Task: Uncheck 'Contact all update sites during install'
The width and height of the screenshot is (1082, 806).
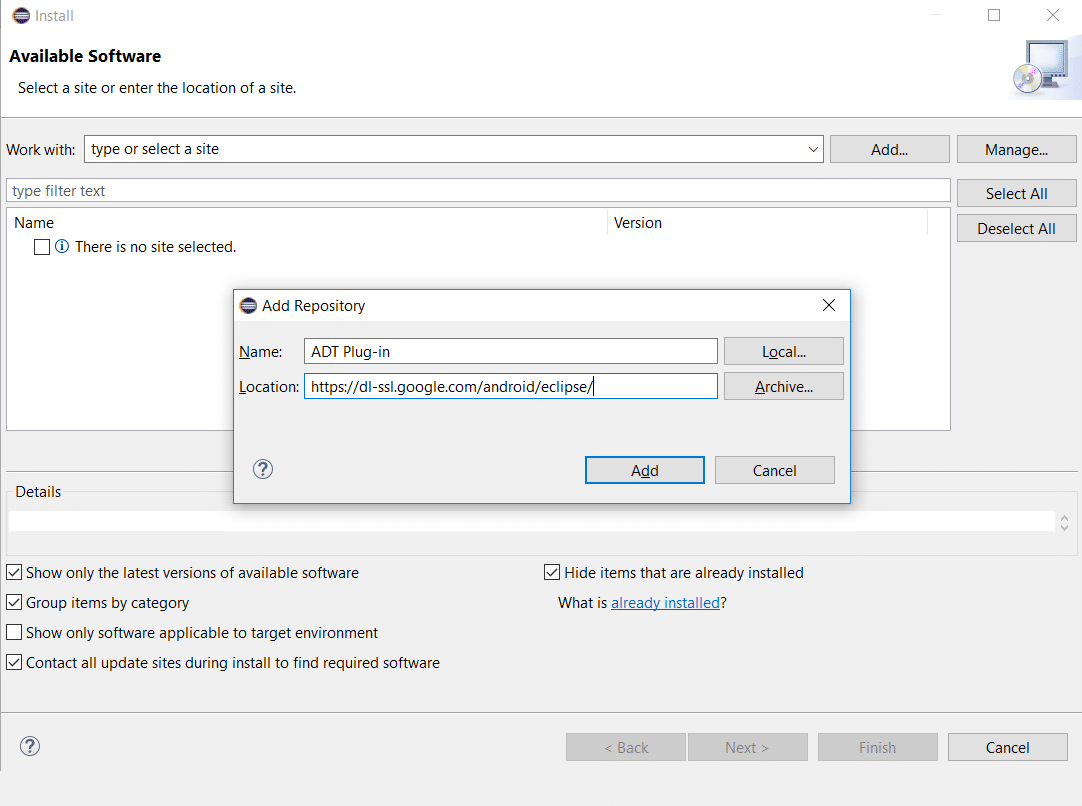Action: pos(15,663)
